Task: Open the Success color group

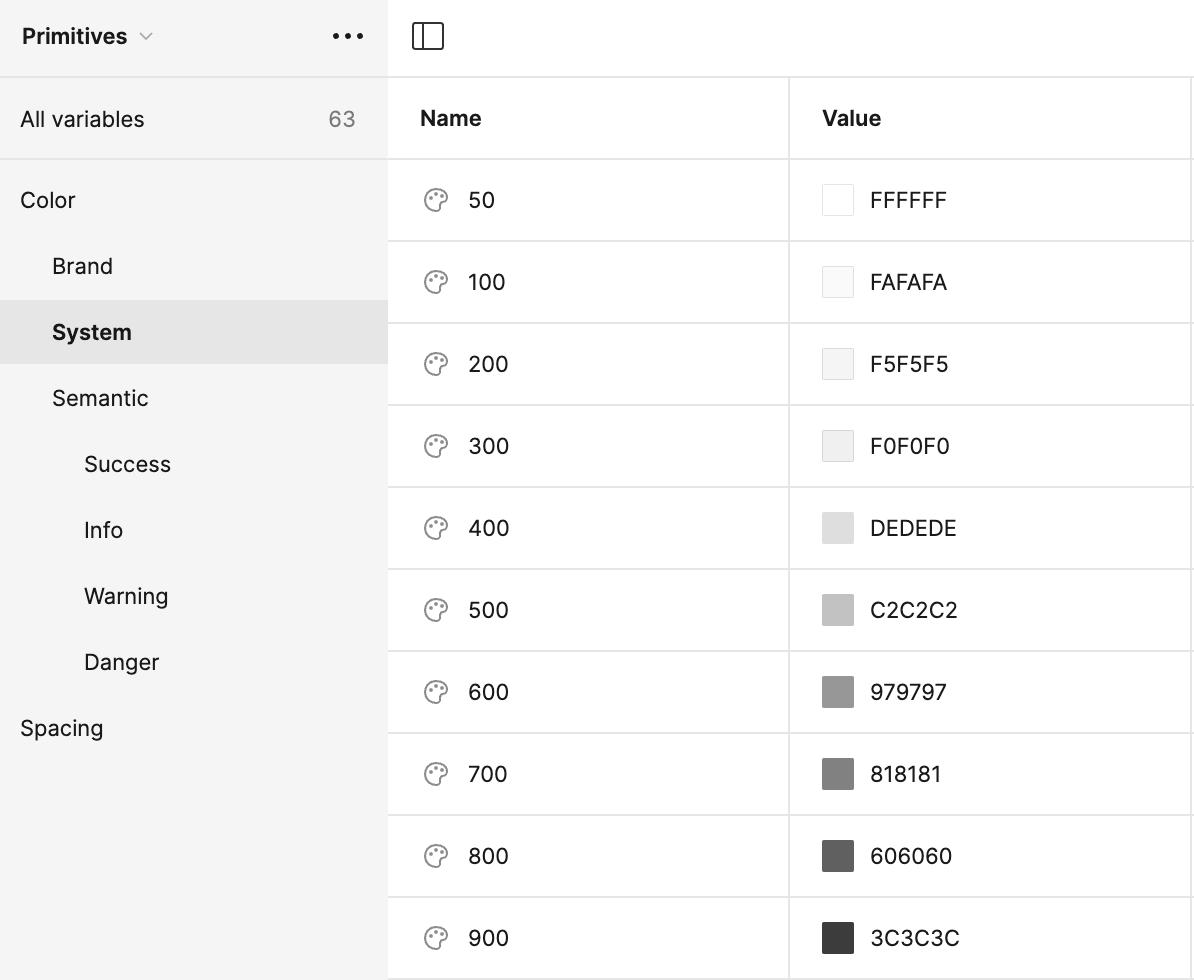Action: coord(127,464)
